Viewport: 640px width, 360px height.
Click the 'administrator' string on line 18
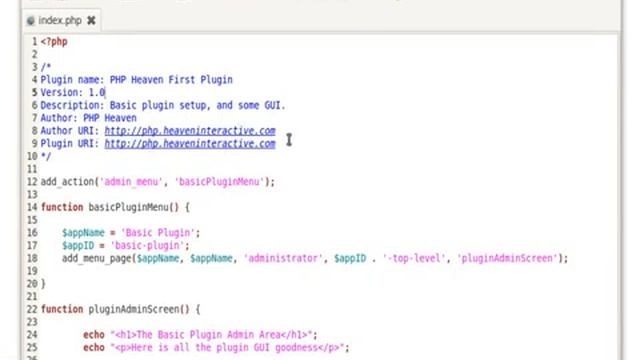(283, 258)
